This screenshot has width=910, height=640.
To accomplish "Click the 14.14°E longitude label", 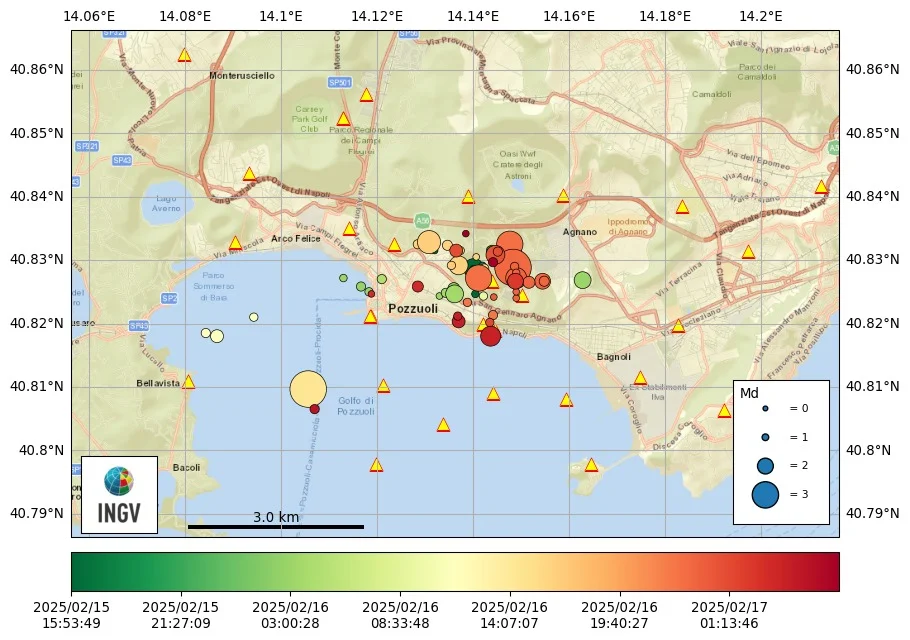I will (473, 16).
